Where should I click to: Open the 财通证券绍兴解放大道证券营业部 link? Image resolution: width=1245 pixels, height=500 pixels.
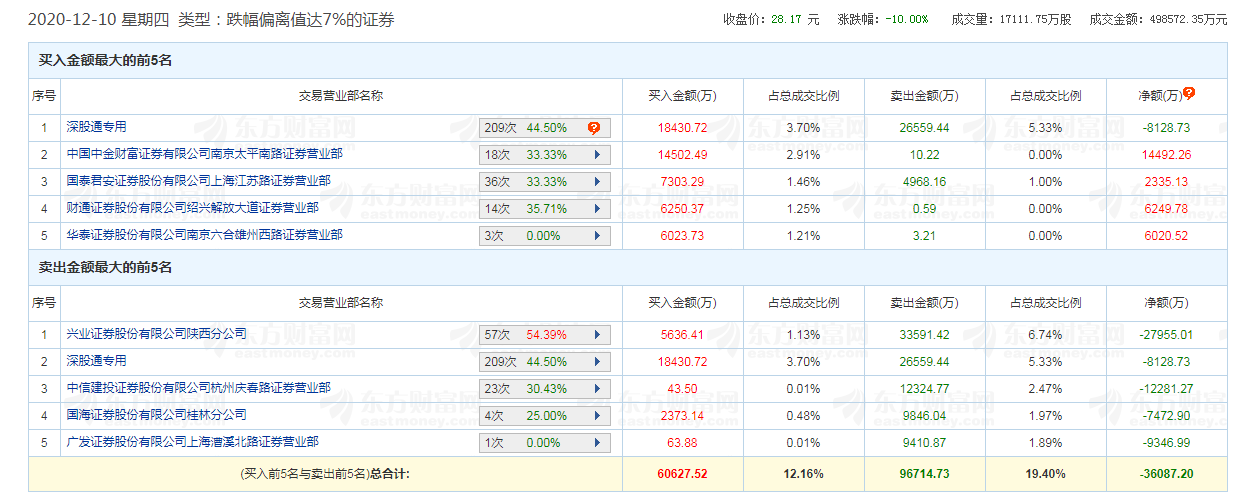click(192, 208)
